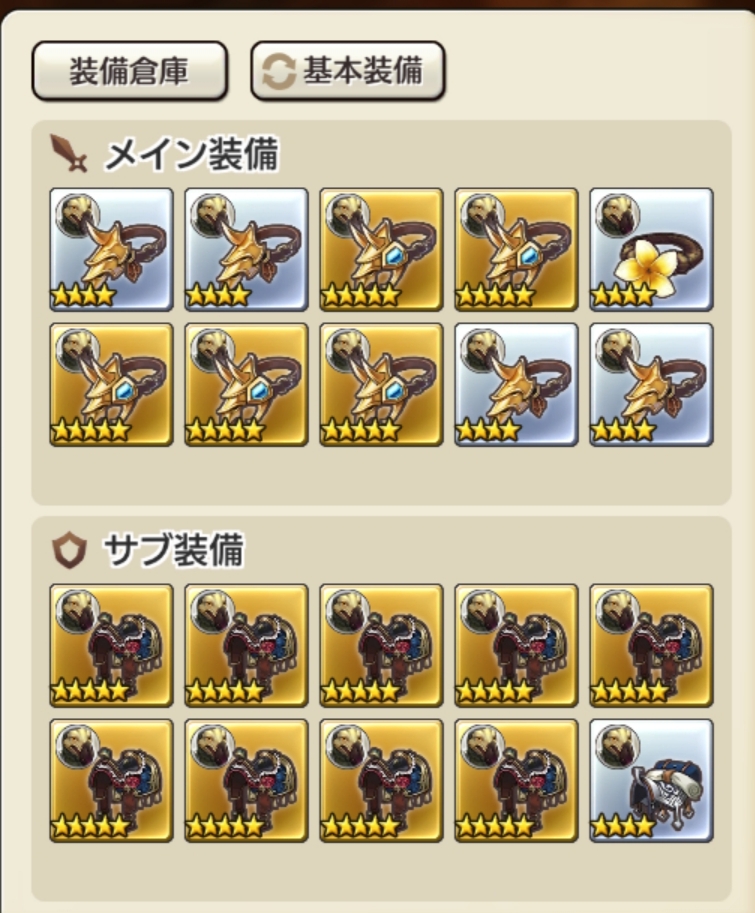Pick the first four-star gem bridle in second main row

pyautogui.click(x=111, y=384)
